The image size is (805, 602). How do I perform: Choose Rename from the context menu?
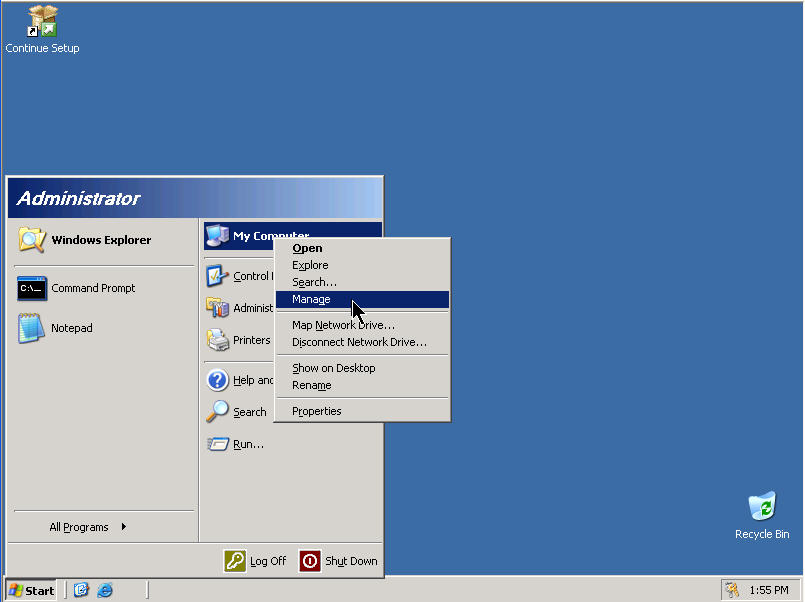362,385
